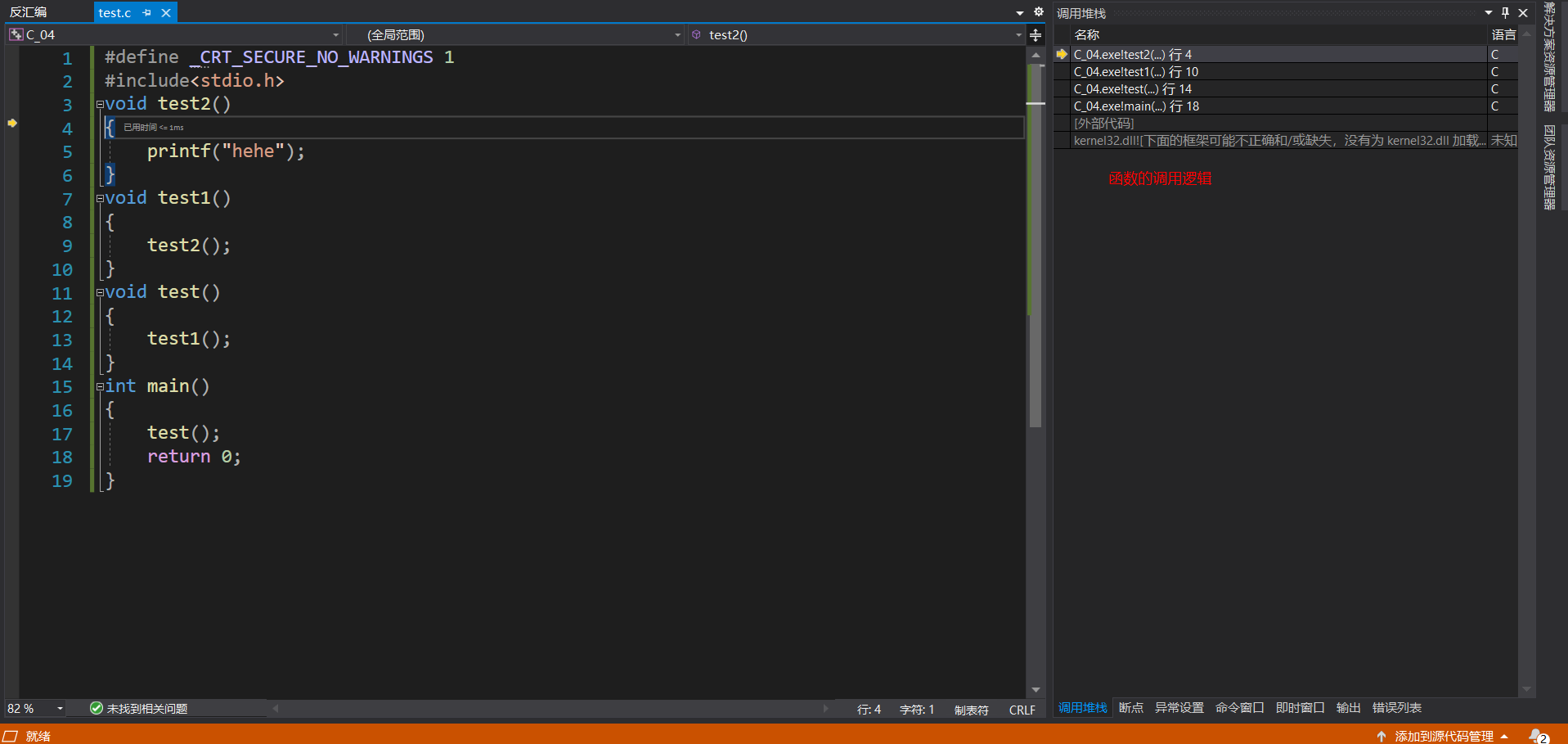The height and width of the screenshot is (744, 1568).
Task: Click the yellow current frame arrow in call stack
Action: [1062, 55]
